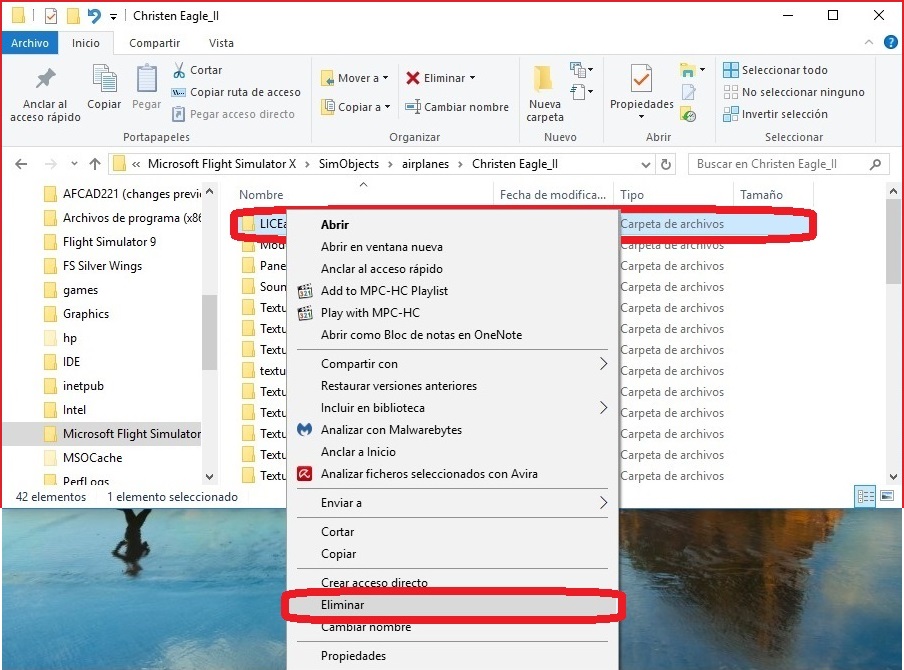Screen dimensions: 904x670
Task: Click the forward navigation arrow
Action: pos(51,164)
